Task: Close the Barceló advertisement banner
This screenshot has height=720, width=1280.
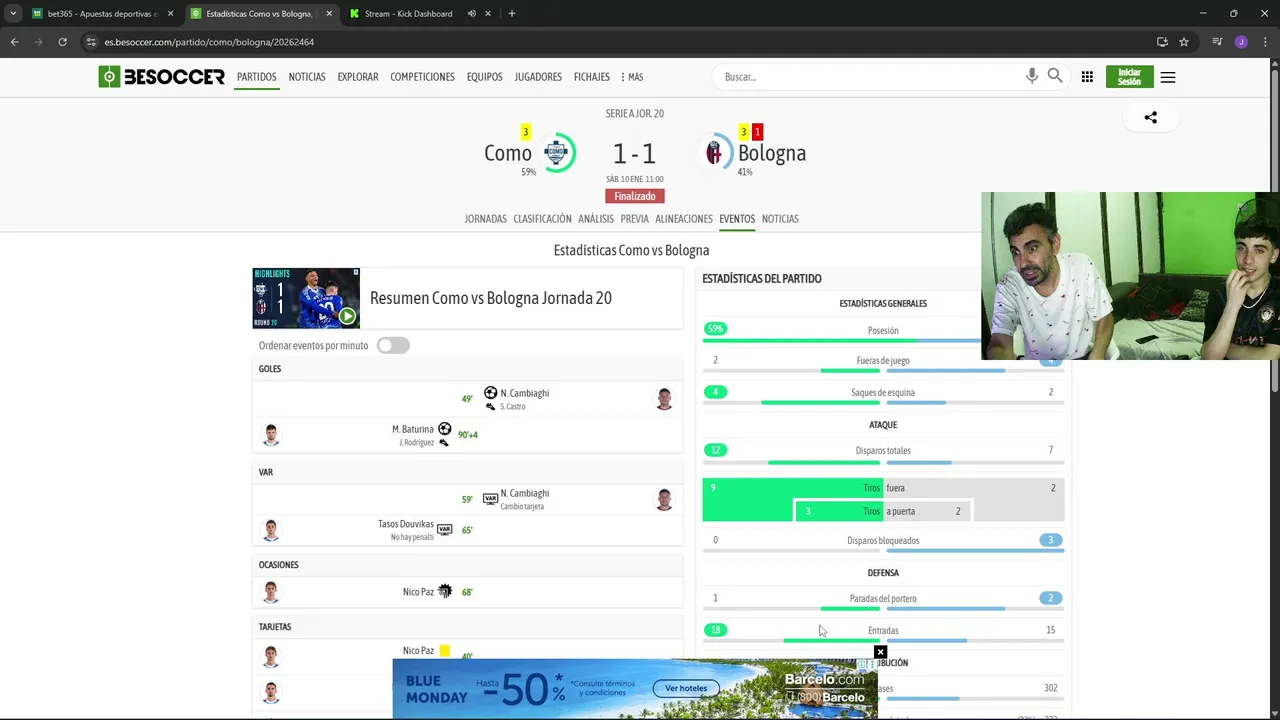Action: click(880, 652)
